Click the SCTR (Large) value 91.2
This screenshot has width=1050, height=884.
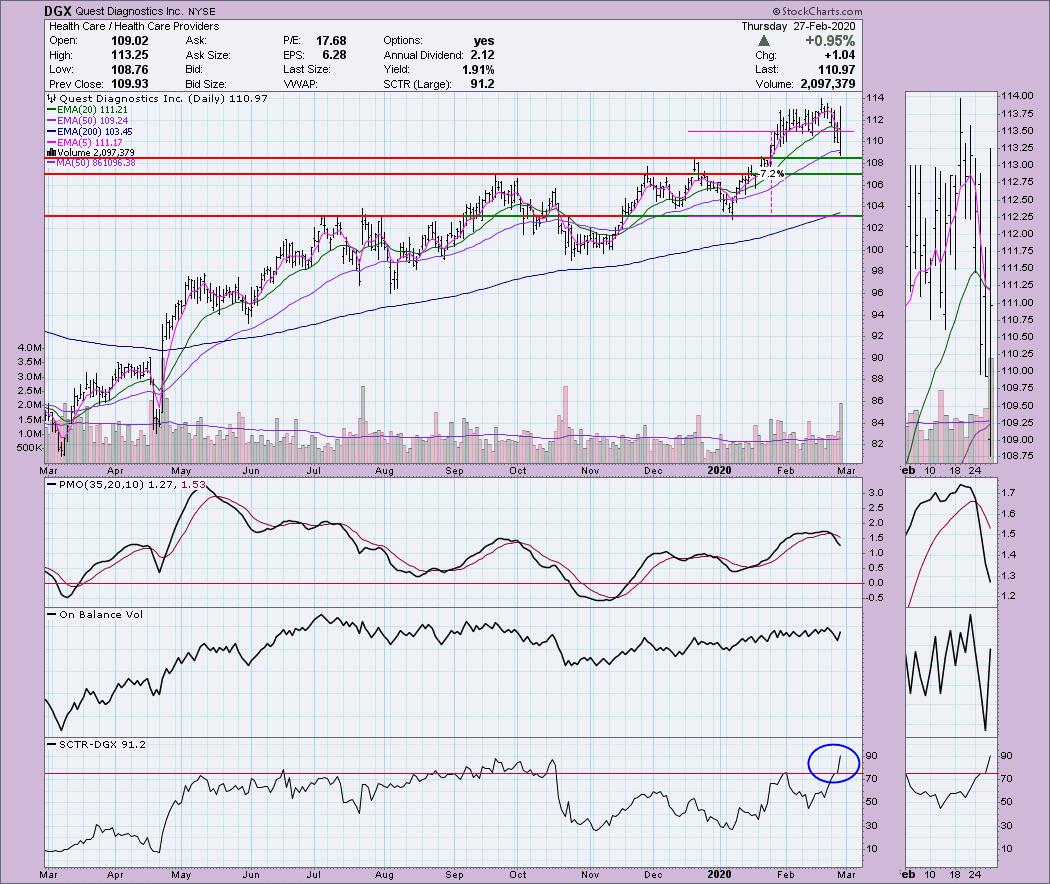pos(482,84)
